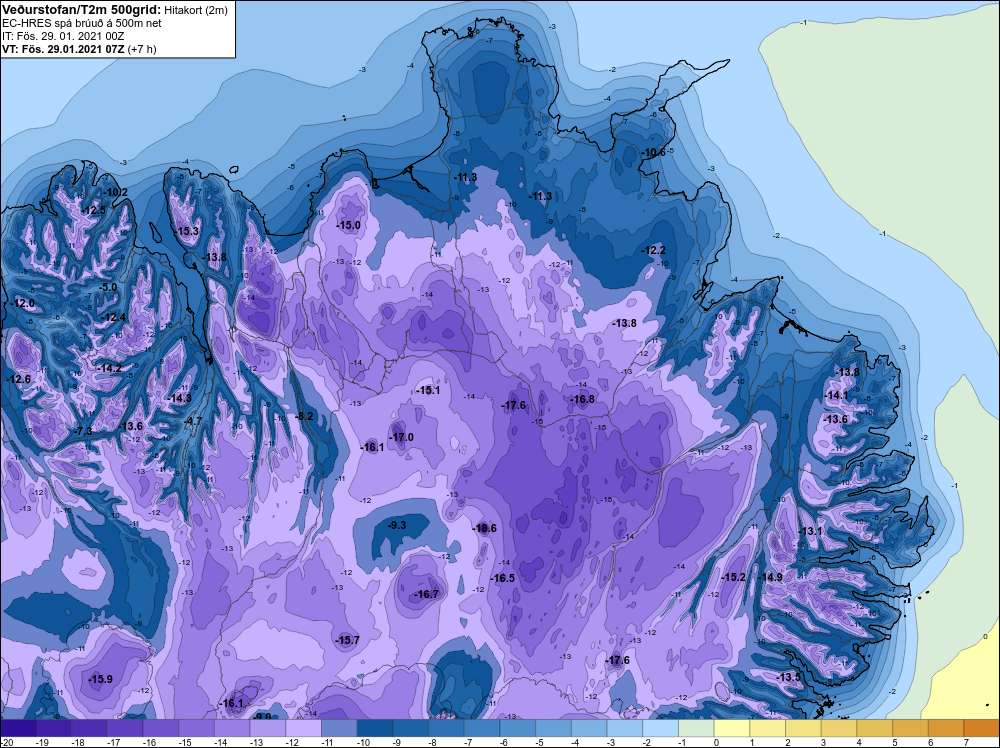Screen dimensions: 1000x748
Task: Click the -14.1 temperature label
Action: (x=836, y=396)
